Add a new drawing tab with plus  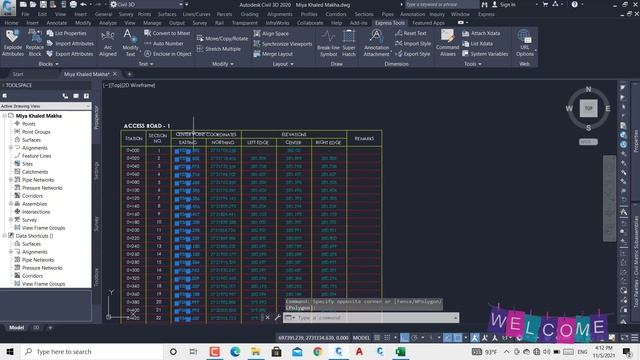tap(129, 74)
